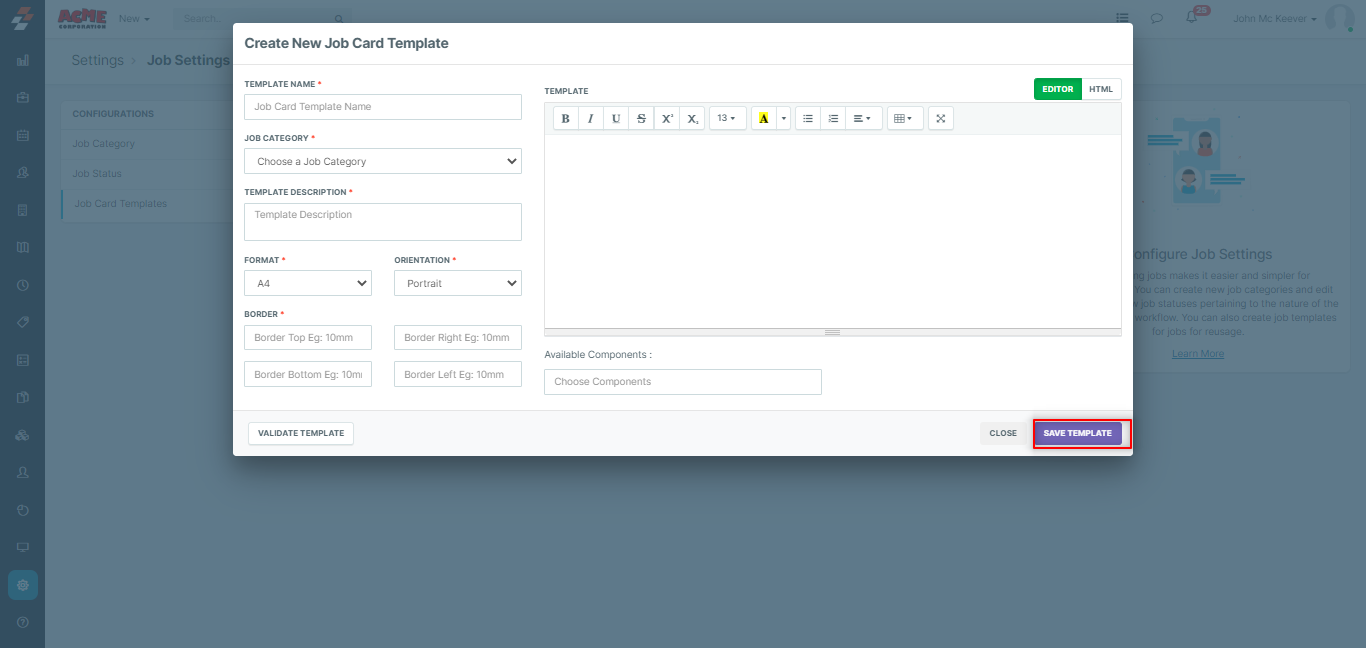Insert an ordered numbered list

833,118
